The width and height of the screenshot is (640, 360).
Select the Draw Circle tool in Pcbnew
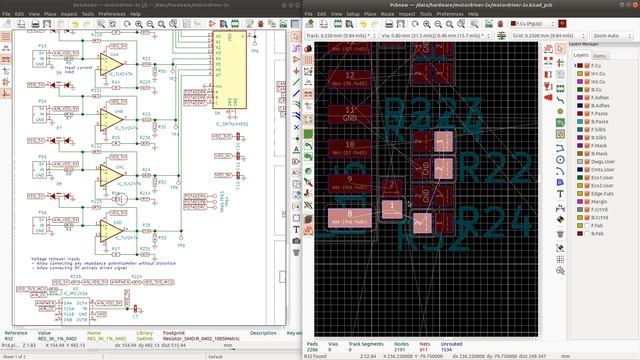click(x=560, y=160)
